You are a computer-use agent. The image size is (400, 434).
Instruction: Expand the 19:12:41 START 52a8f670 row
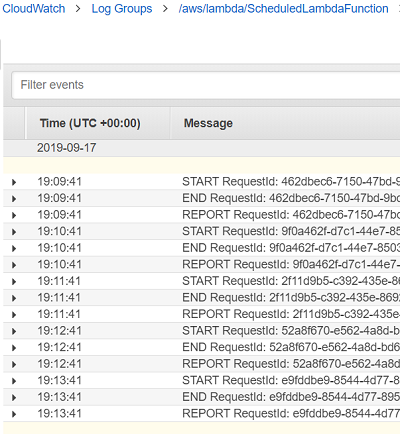(x=14, y=331)
